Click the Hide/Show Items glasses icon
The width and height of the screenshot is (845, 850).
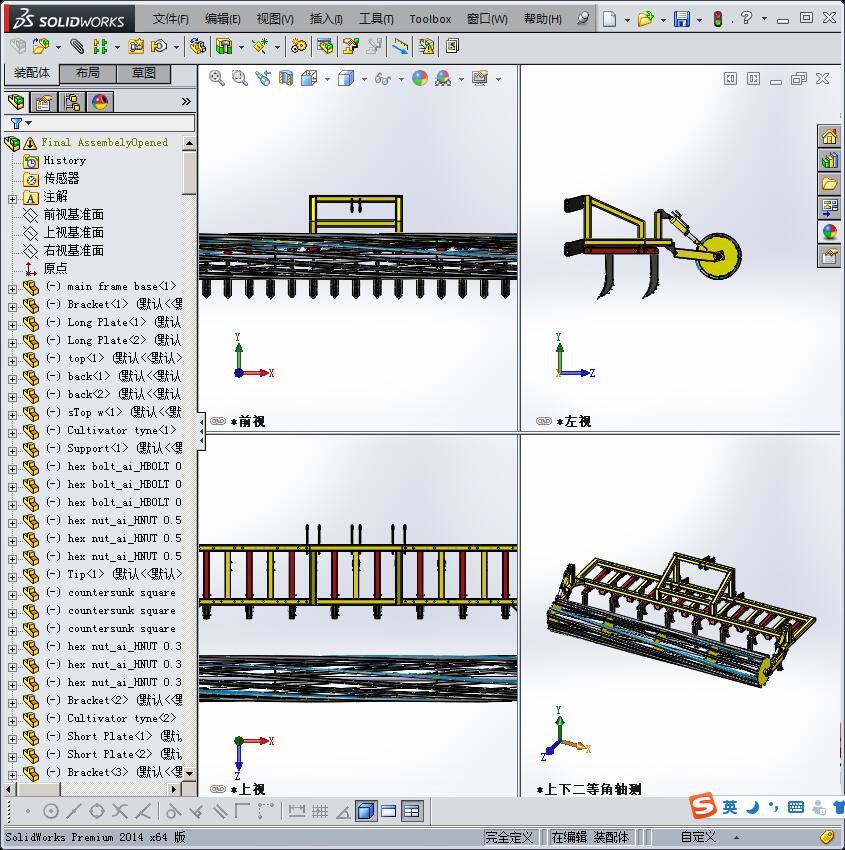click(x=383, y=79)
